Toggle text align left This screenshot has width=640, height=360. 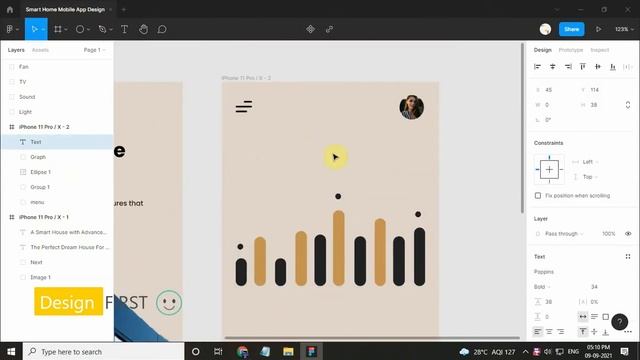[x=538, y=332]
